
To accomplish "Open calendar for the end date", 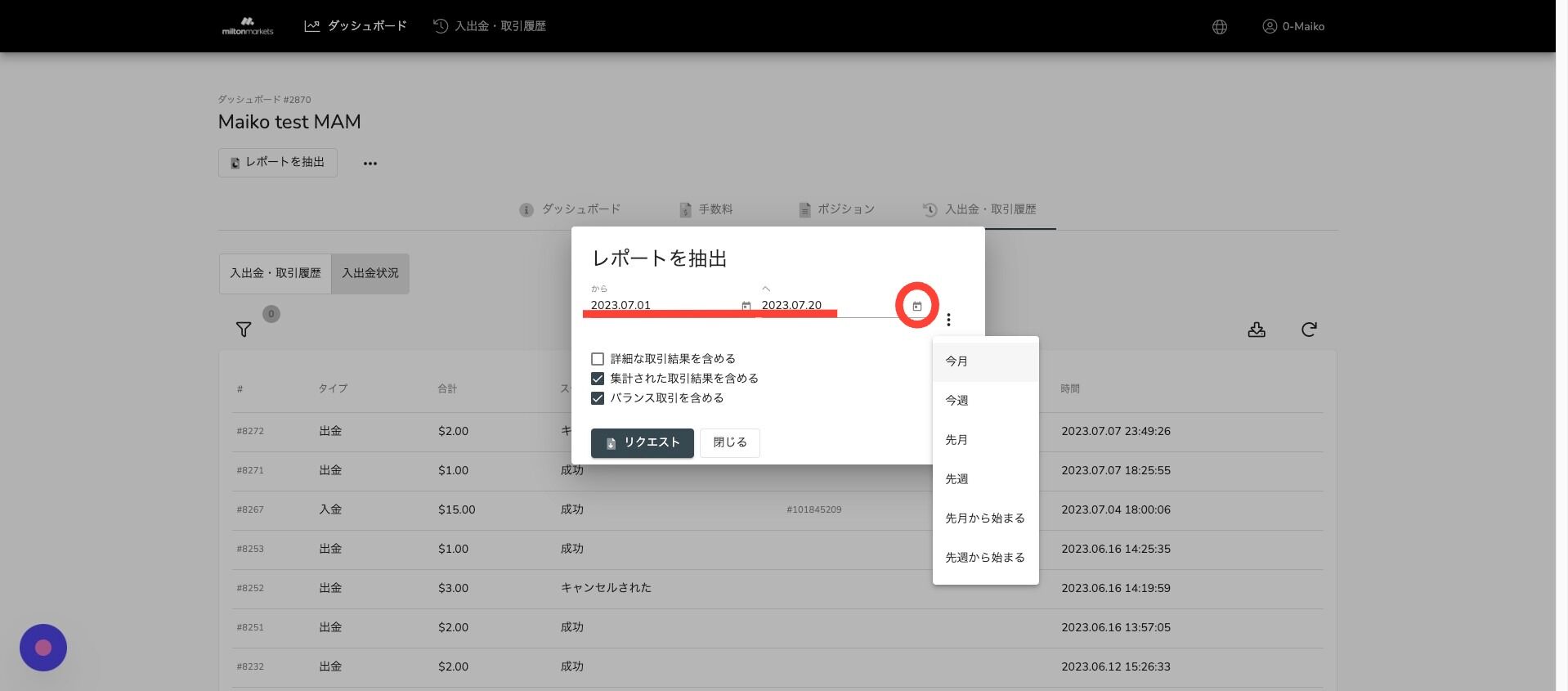I will 916,306.
